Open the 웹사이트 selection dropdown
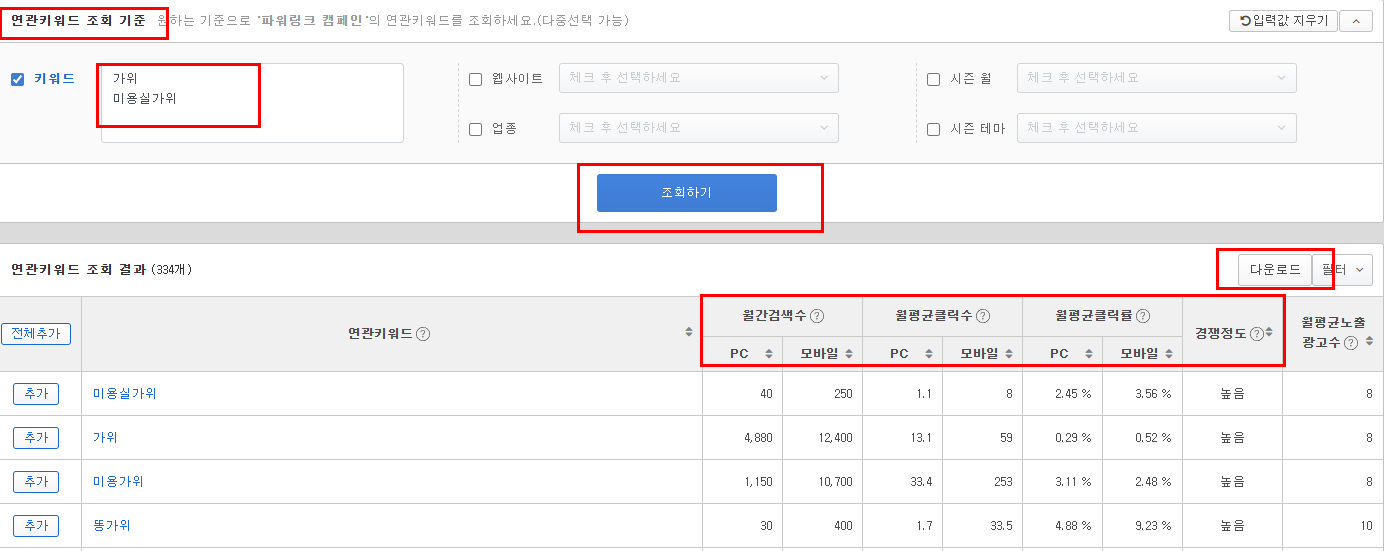The height and width of the screenshot is (551, 1384). [x=699, y=78]
